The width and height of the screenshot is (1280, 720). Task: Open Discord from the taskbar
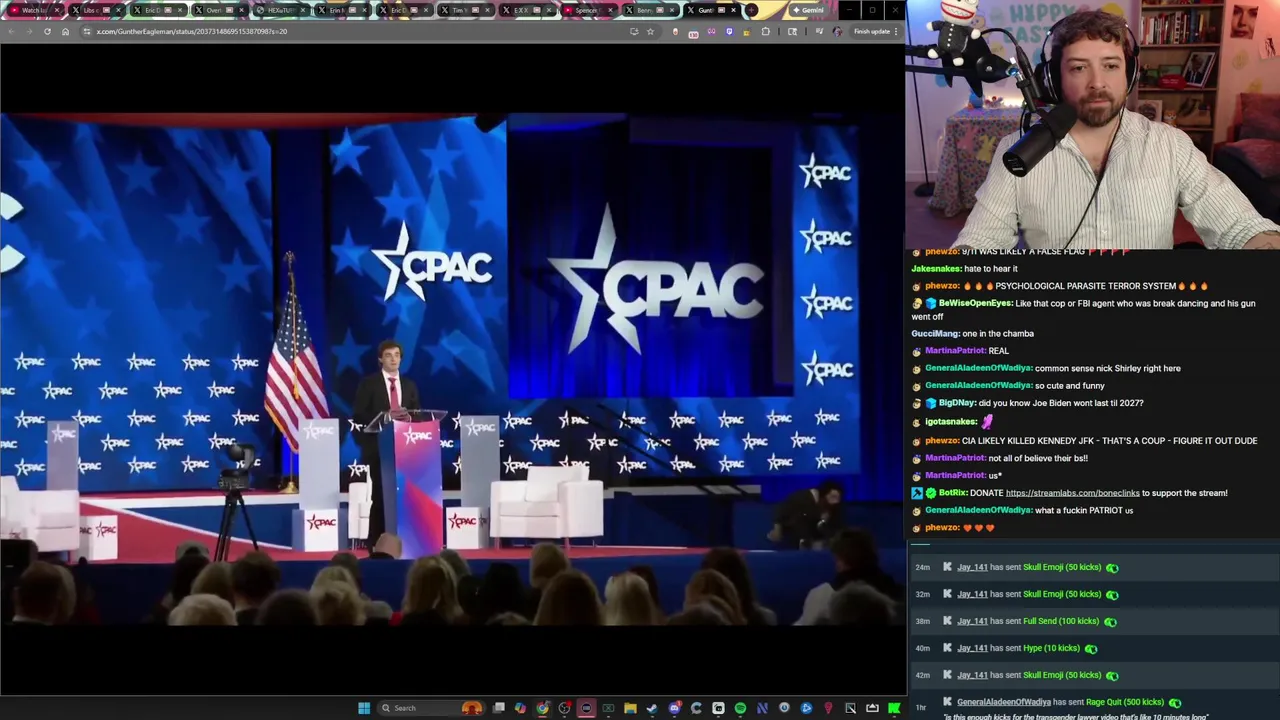[674, 708]
